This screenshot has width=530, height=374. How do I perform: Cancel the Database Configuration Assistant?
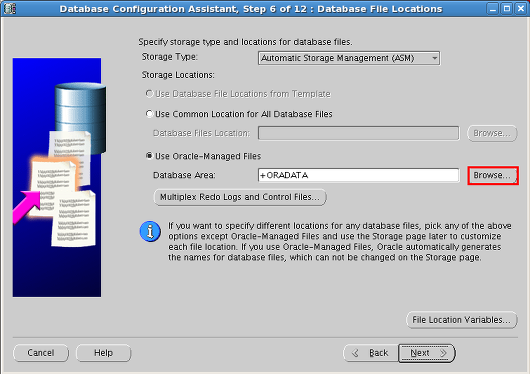[x=41, y=353]
